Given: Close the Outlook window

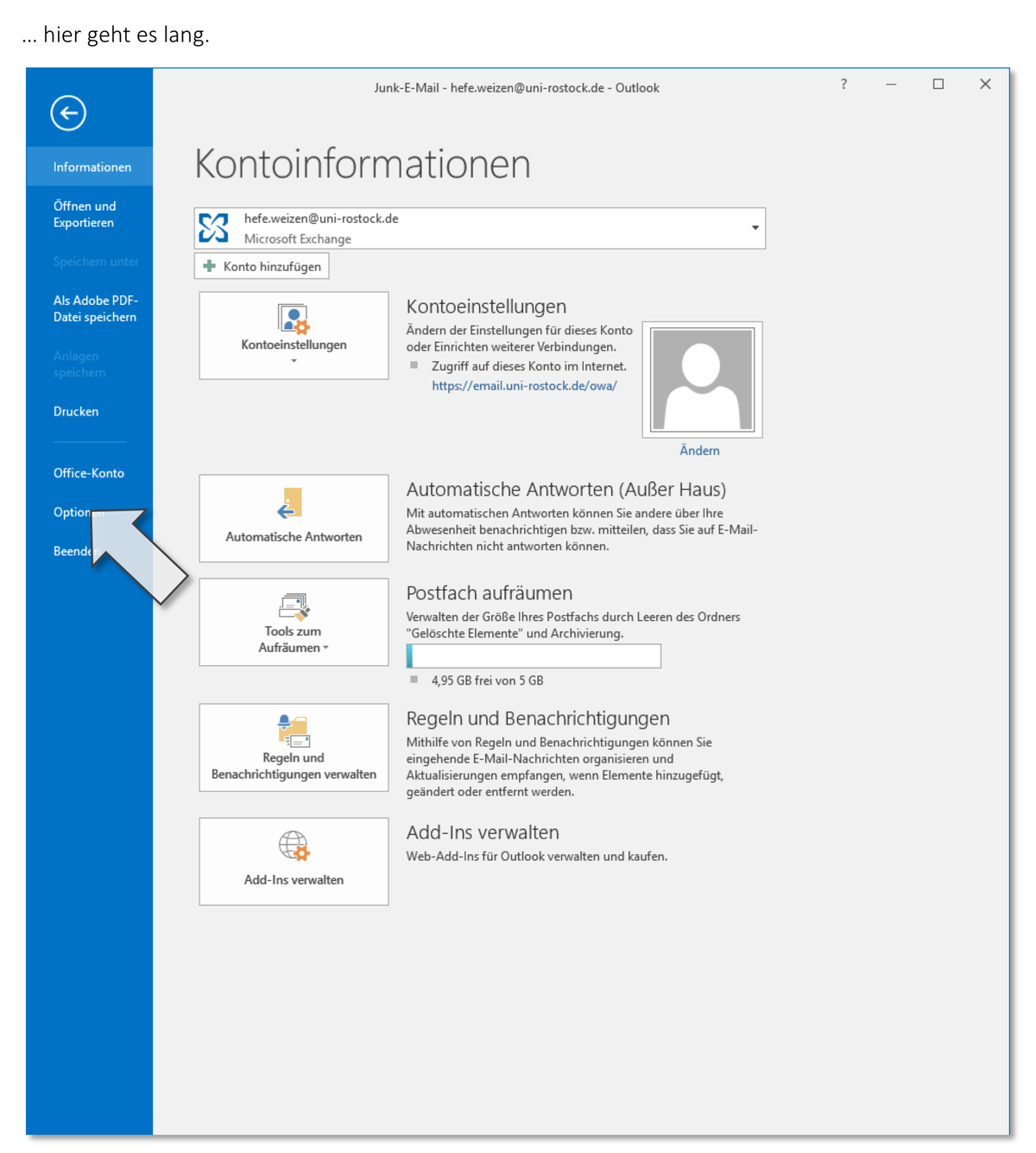Looking at the screenshot, I should click(985, 84).
